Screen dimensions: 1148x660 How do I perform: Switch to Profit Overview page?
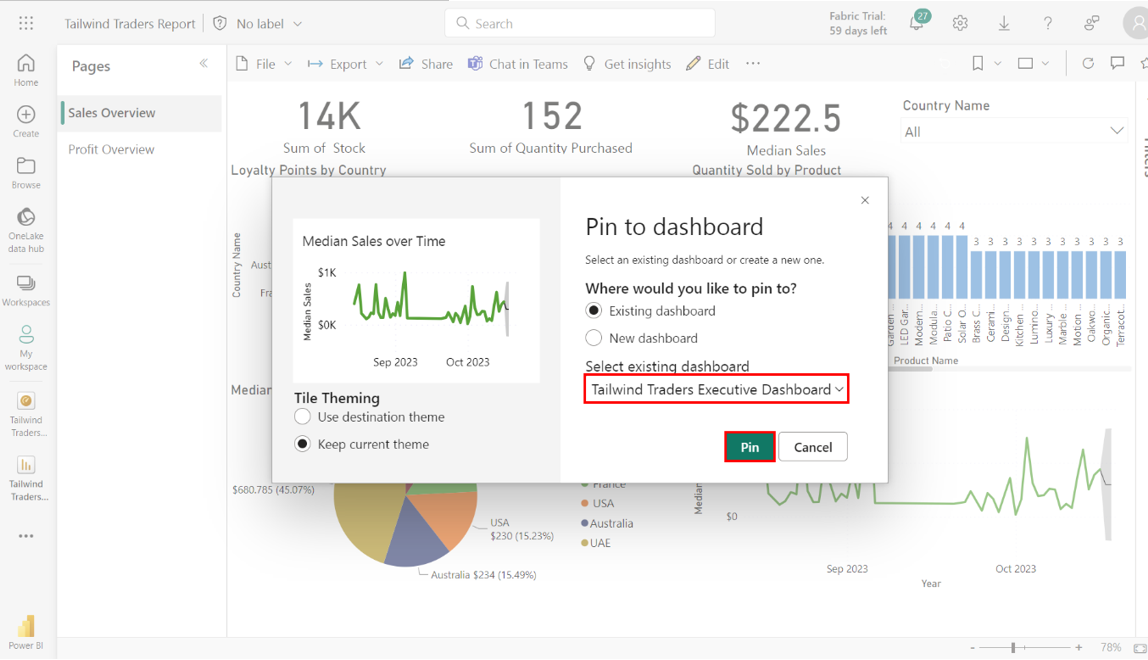(111, 149)
